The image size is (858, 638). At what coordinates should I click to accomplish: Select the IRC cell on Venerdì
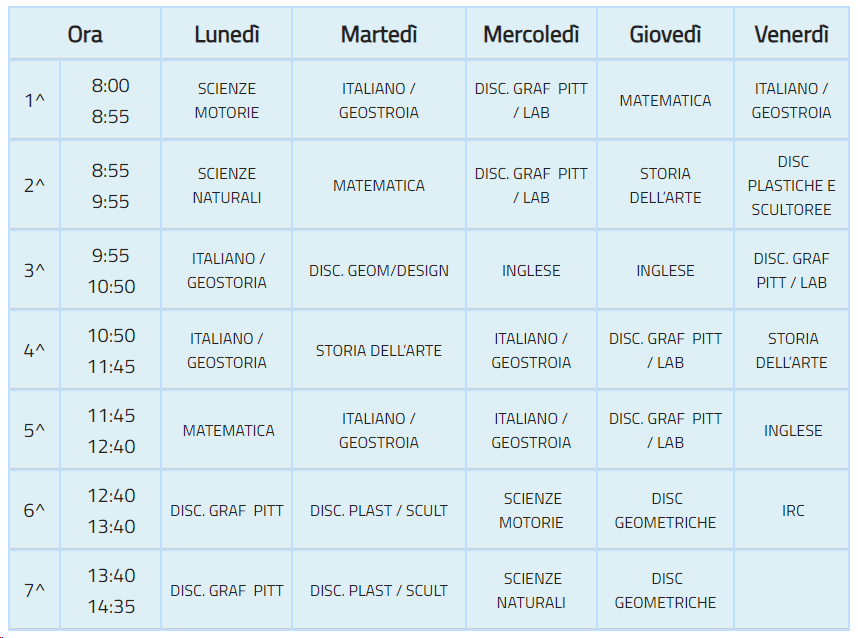(791, 510)
